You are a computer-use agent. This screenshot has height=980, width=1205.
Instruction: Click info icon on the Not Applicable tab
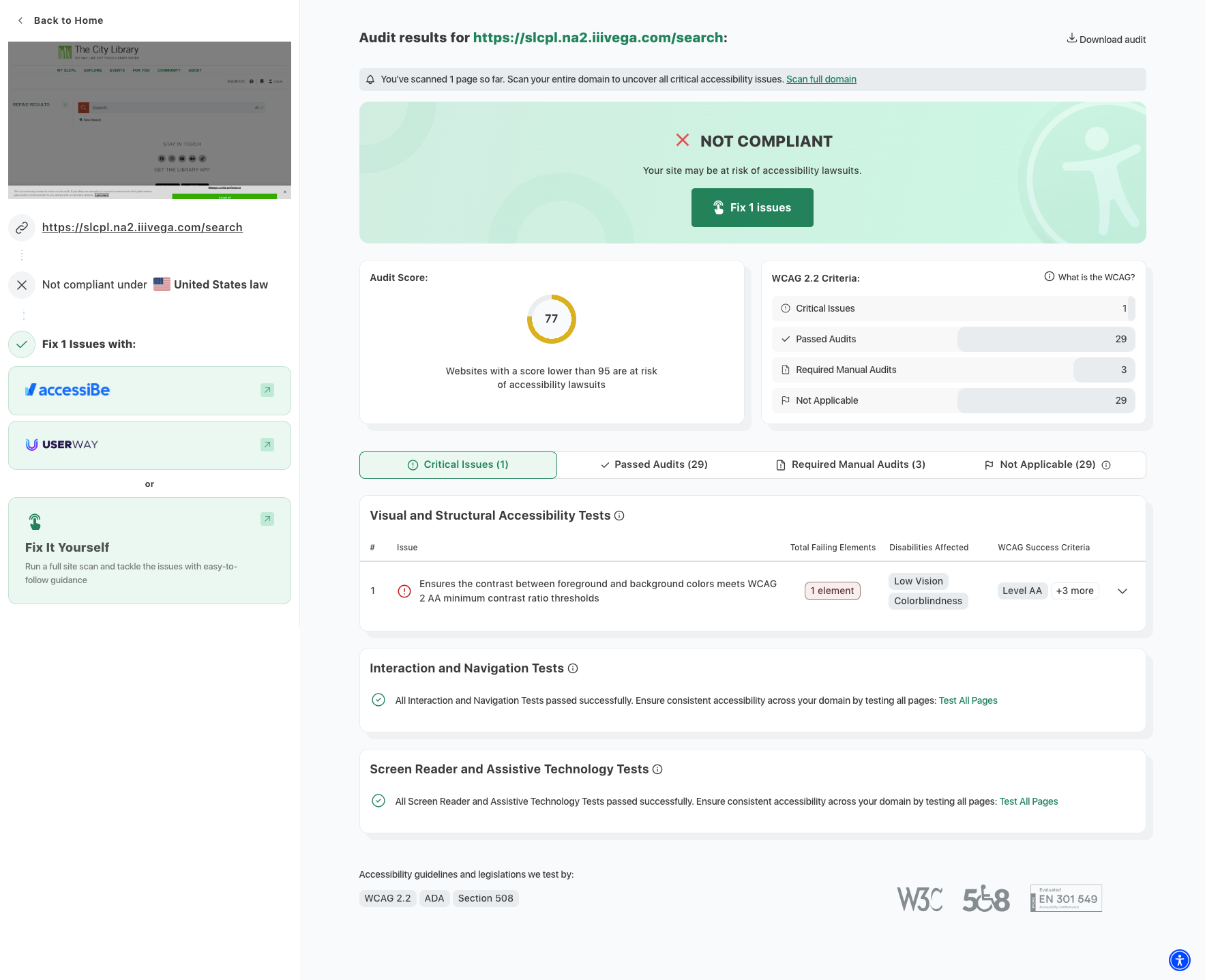click(1106, 465)
